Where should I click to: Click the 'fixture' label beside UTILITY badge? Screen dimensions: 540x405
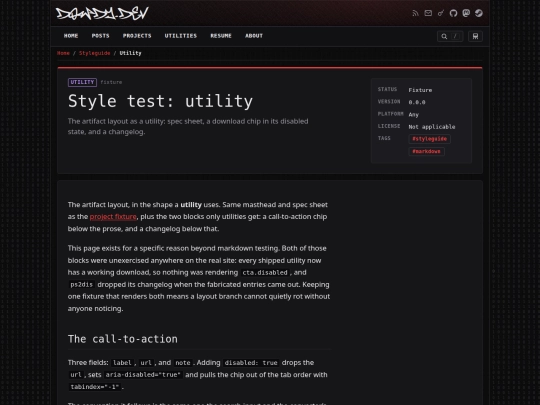point(111,82)
